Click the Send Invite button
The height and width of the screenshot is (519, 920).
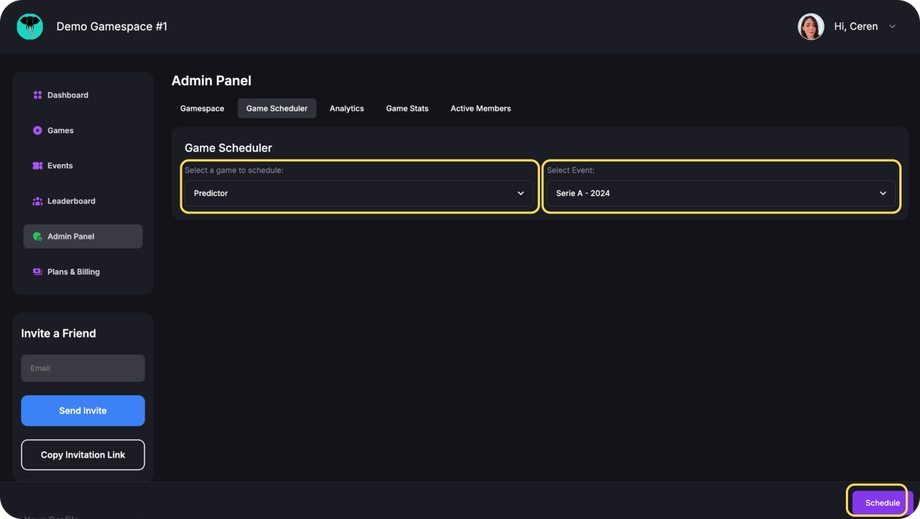pyautogui.click(x=83, y=411)
